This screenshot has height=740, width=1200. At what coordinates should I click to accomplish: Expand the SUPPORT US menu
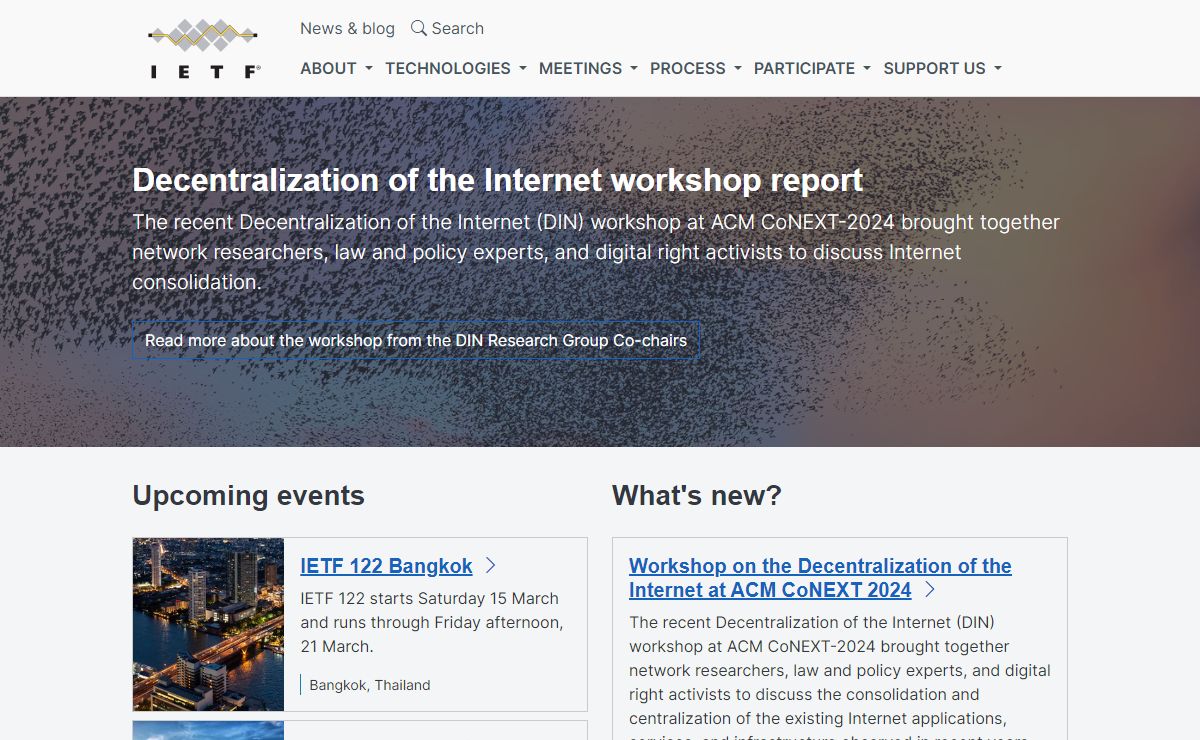pyautogui.click(x=942, y=68)
